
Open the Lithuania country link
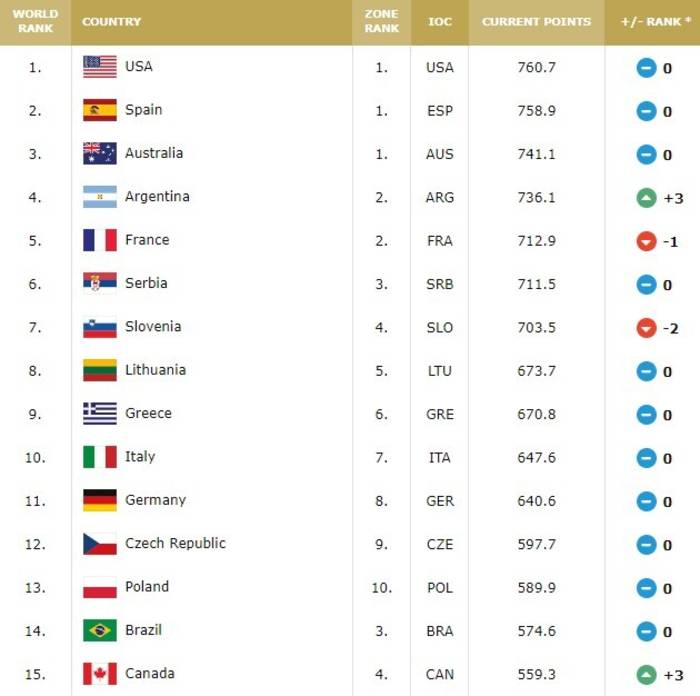tap(155, 370)
